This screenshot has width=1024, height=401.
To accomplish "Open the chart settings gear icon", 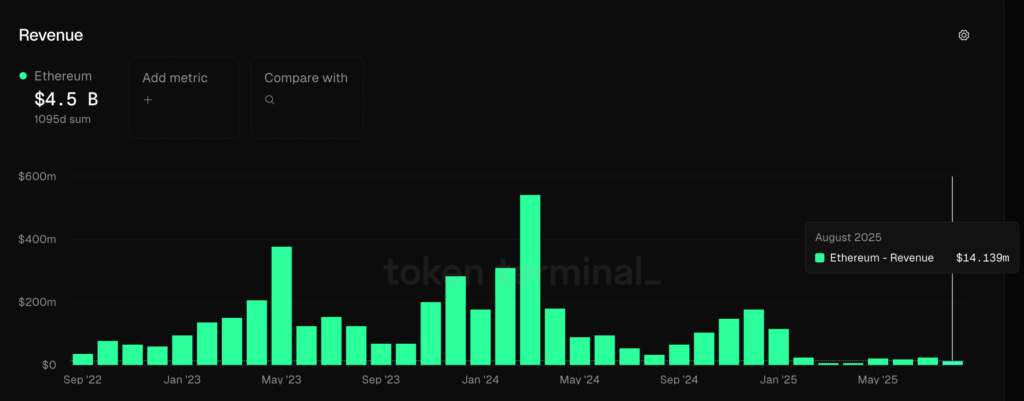I will point(963,35).
